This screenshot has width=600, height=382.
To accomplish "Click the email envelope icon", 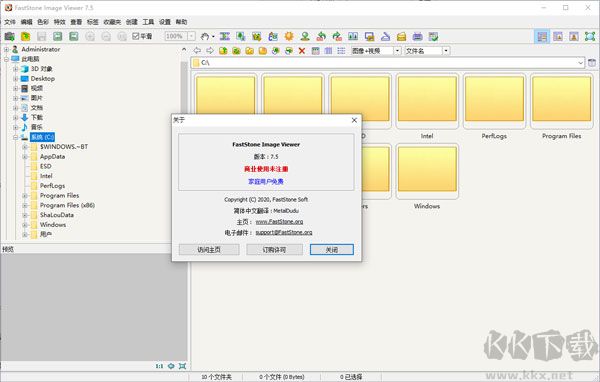I will coord(401,37).
